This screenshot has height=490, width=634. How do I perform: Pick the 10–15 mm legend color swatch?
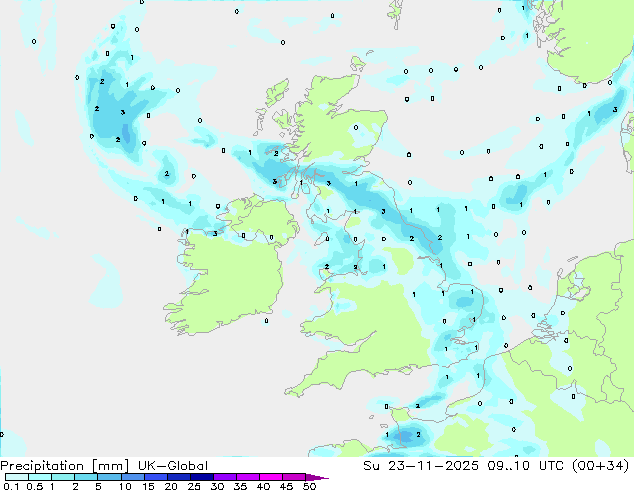(132, 477)
